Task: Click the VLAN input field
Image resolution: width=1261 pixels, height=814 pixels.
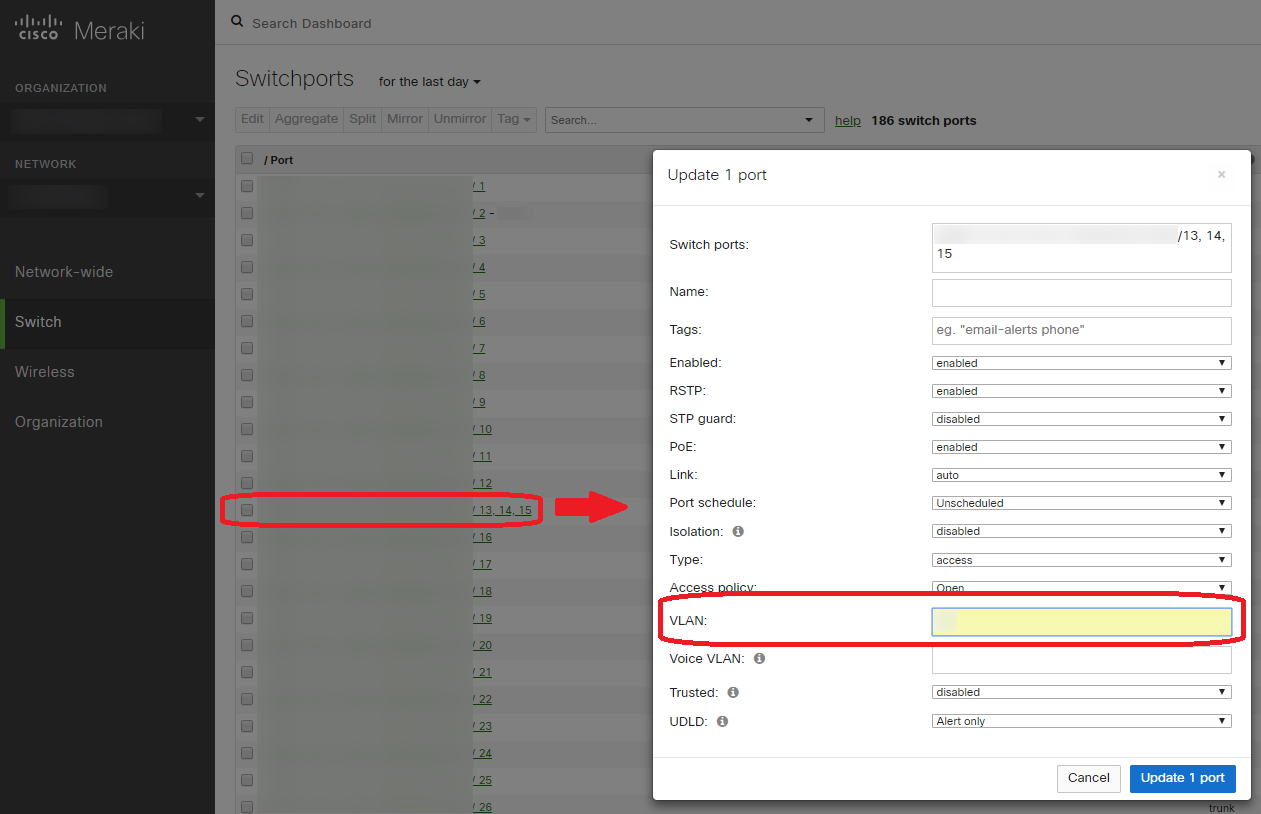Action: pyautogui.click(x=1081, y=622)
